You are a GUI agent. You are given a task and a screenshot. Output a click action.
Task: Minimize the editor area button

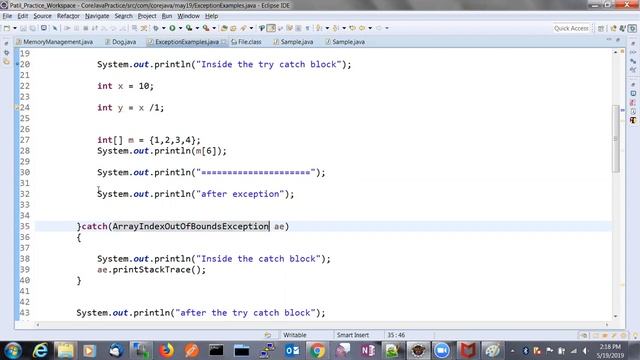coord(609,40)
